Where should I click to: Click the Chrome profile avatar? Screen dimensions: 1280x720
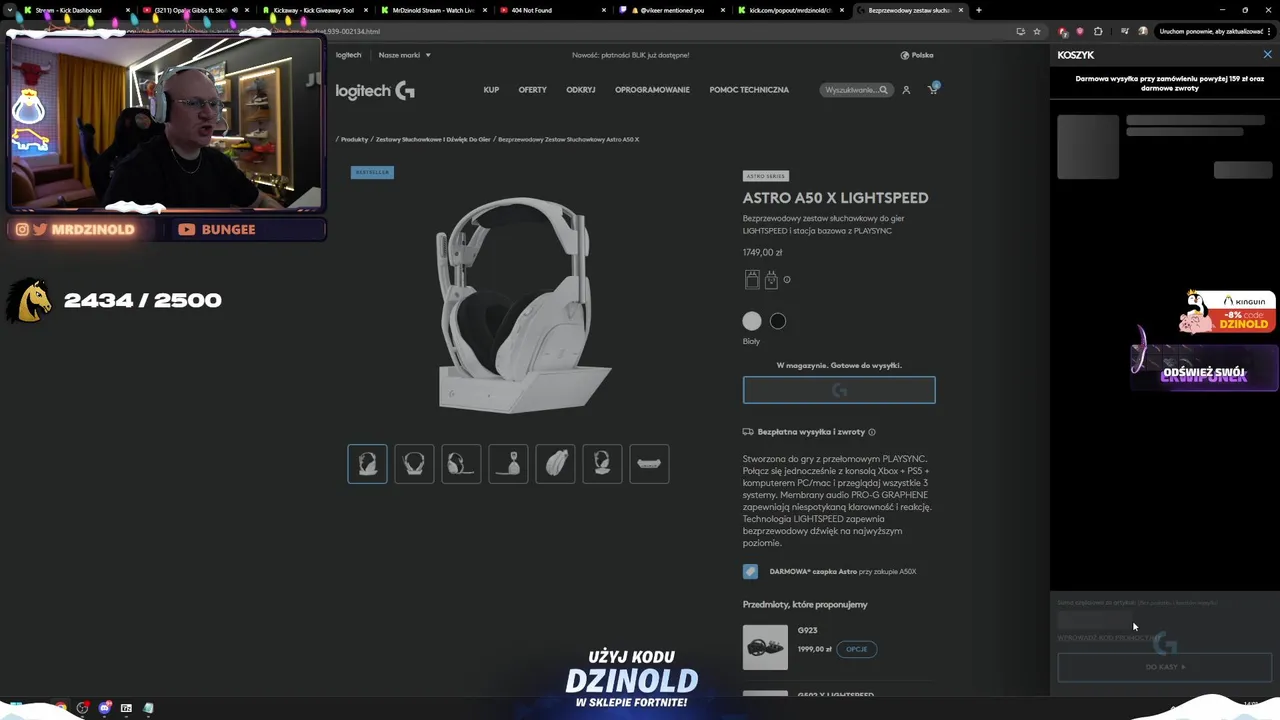(1143, 31)
